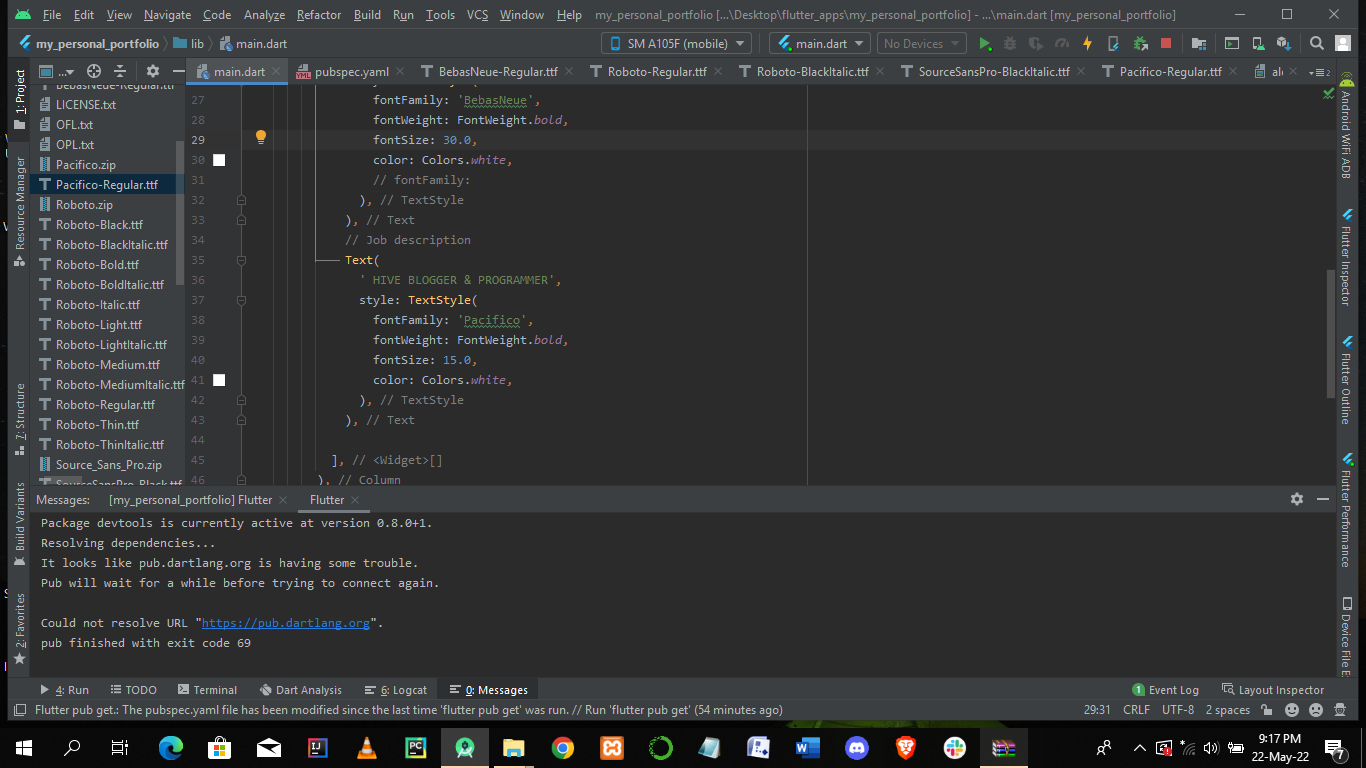This screenshot has width=1366, height=768.
Task: Open Discord from Windows taskbar
Action: pos(857,747)
